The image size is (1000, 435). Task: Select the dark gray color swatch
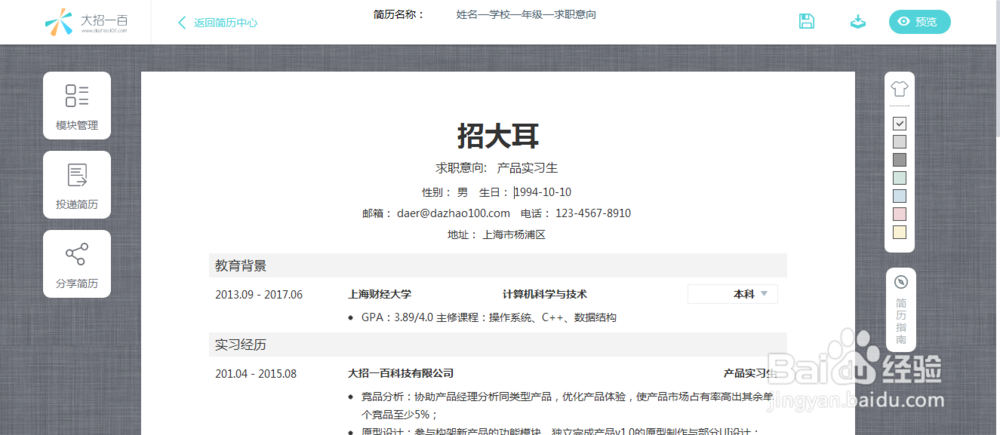tap(899, 159)
